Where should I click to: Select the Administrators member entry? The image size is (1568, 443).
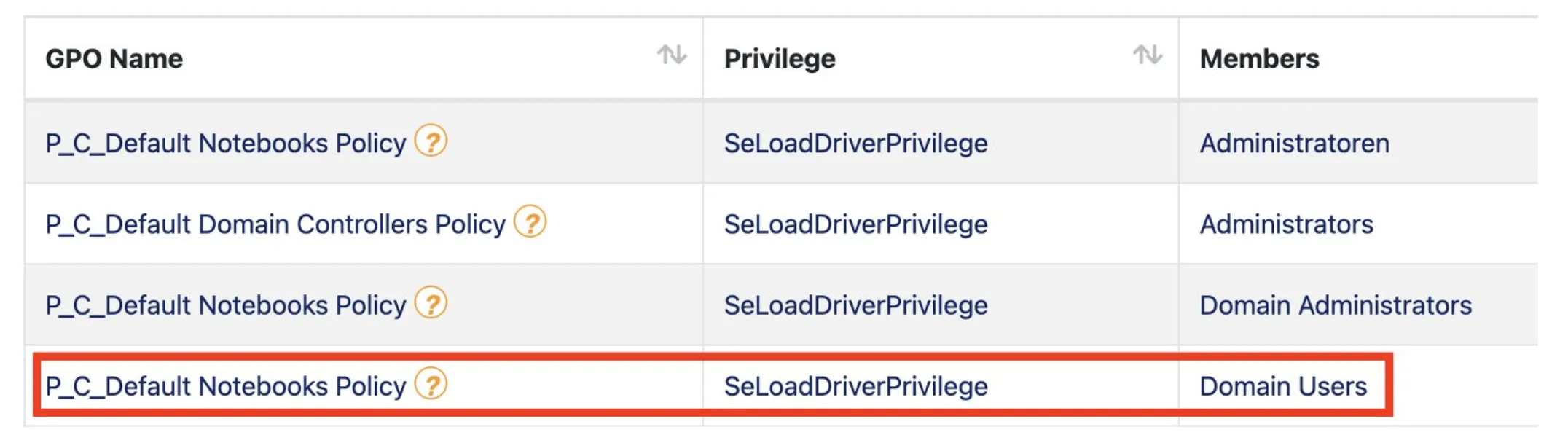[1286, 224]
